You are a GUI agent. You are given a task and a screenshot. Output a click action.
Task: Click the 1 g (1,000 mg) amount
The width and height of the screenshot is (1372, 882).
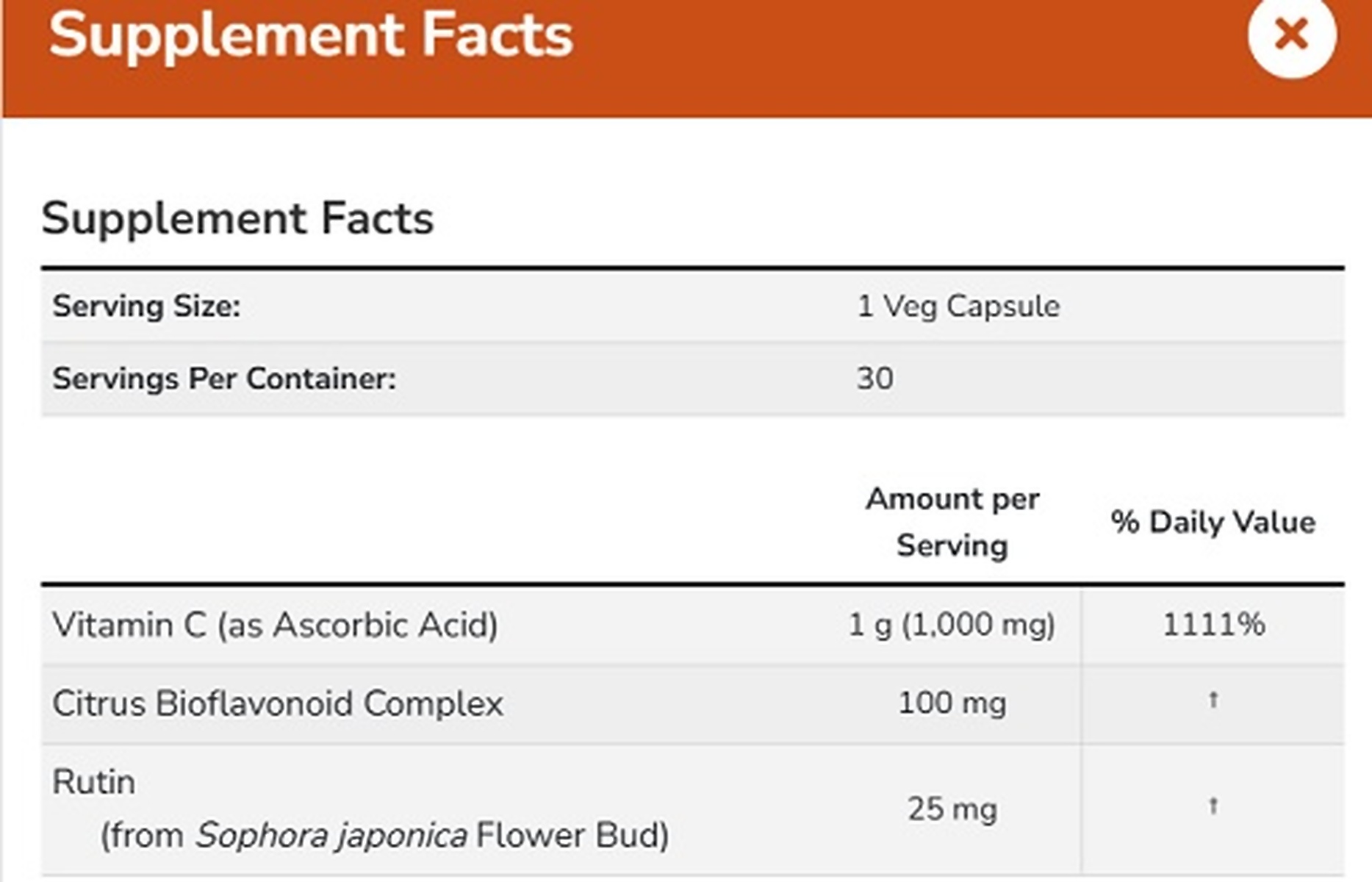coord(952,625)
